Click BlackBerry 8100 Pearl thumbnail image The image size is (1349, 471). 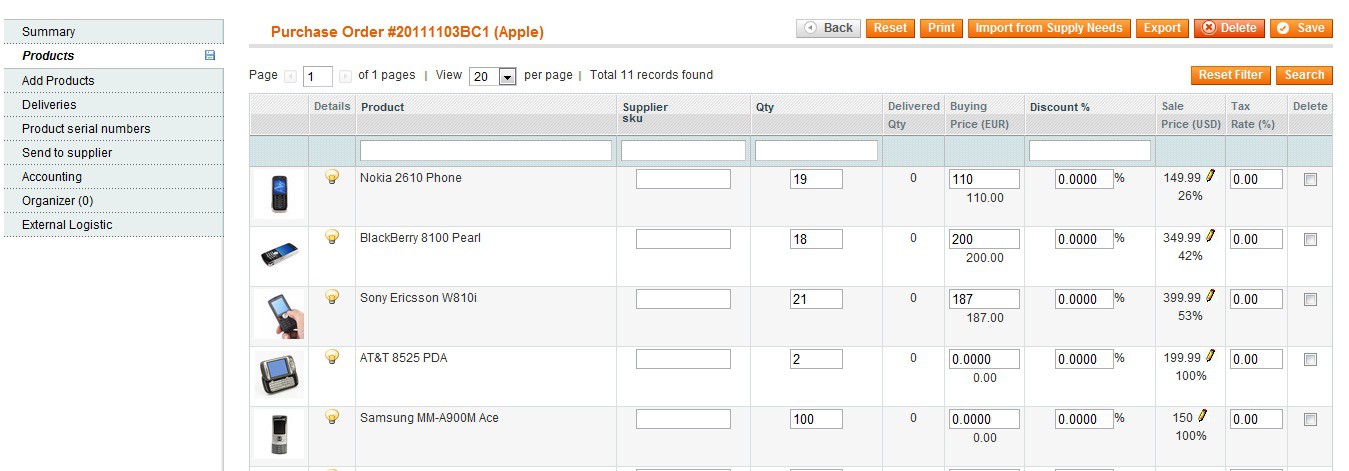click(x=279, y=255)
